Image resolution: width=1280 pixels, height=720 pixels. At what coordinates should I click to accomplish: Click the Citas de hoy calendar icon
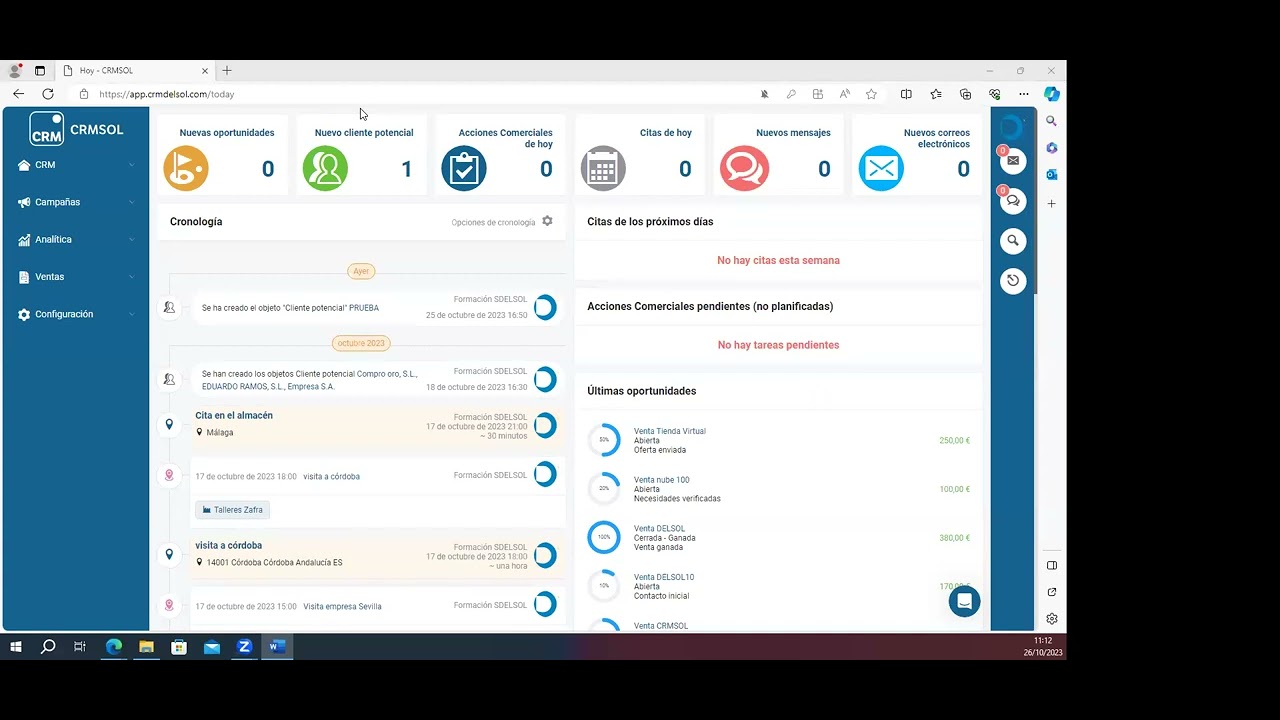click(603, 168)
